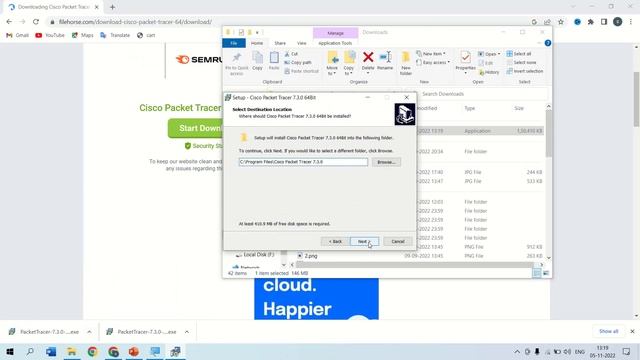The height and width of the screenshot is (360, 640).
Task: Sort files by the Type column
Action: 470,108
